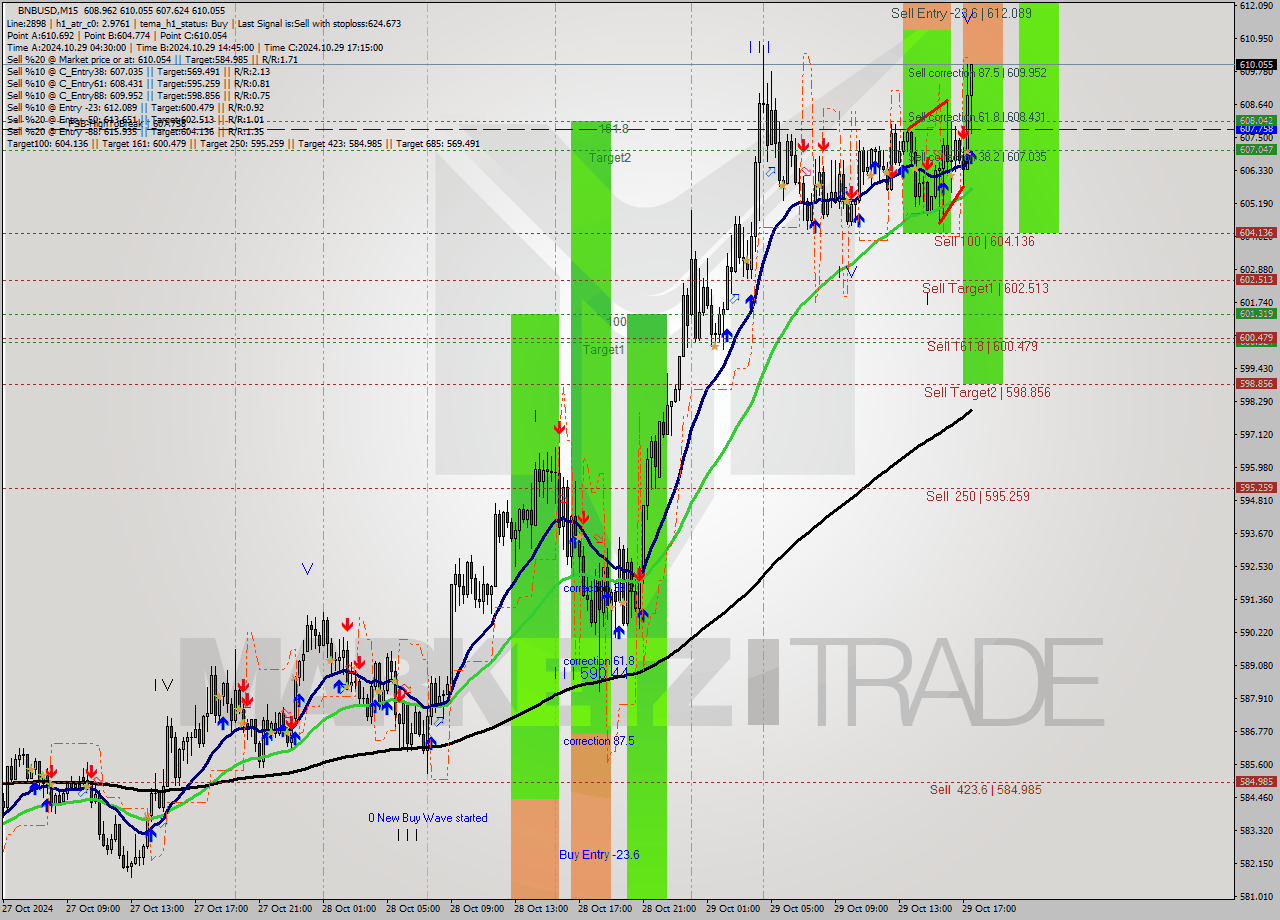Click the blue 'correction 87.5' label
Screen dimensions: 1280x920
tap(599, 740)
